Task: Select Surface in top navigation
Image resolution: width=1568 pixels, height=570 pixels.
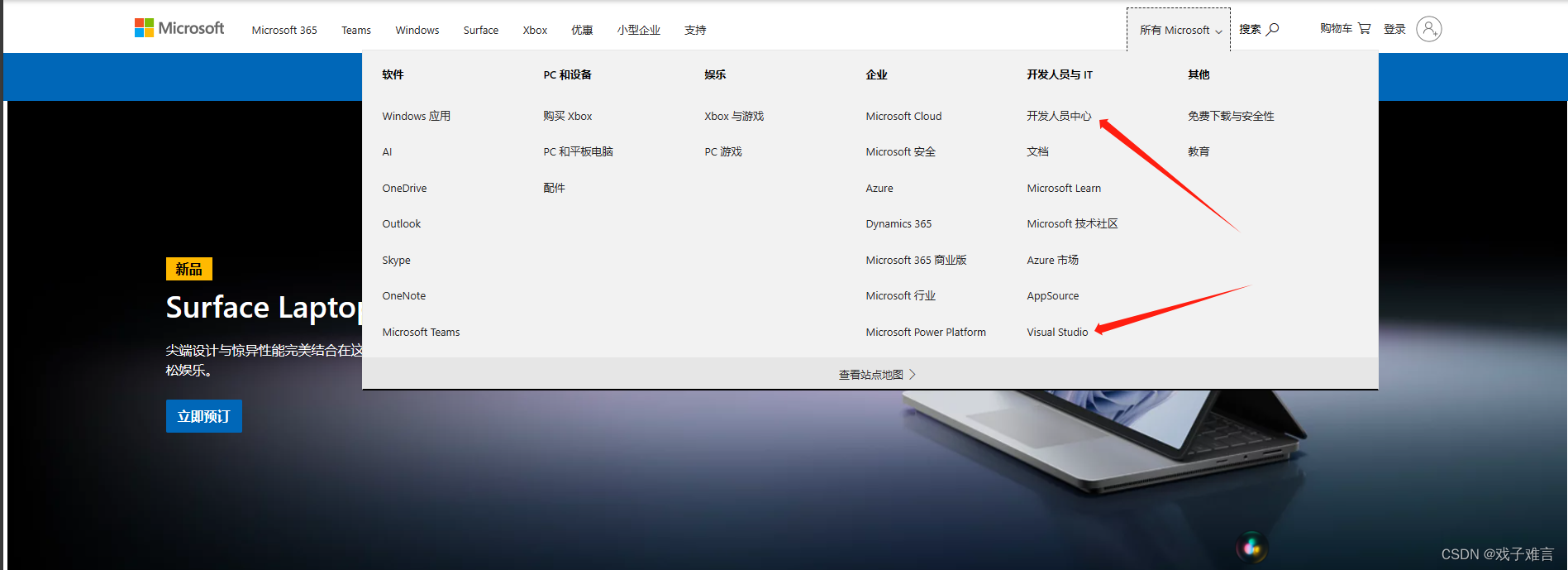Action: click(481, 30)
